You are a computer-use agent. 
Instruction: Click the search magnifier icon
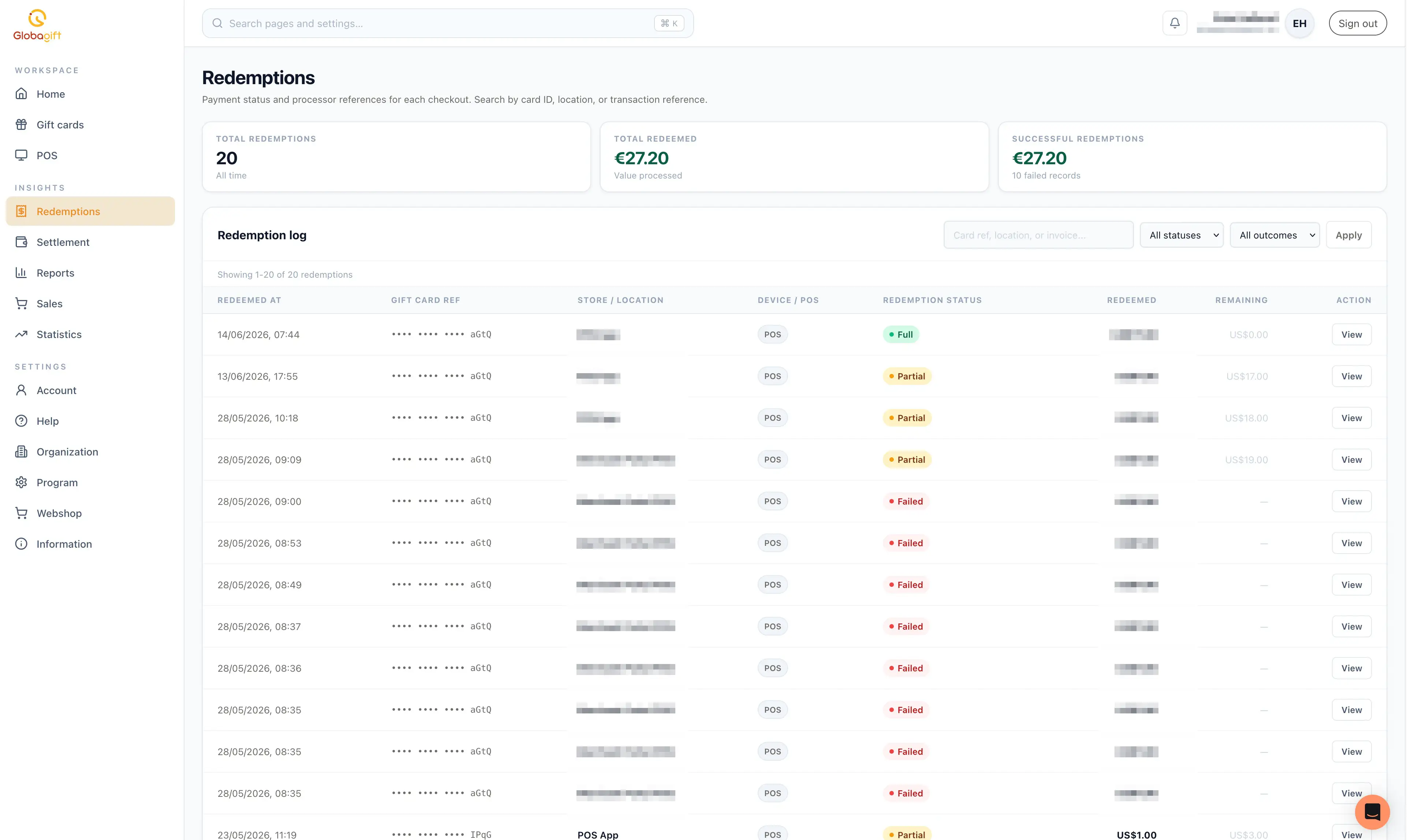[217, 23]
